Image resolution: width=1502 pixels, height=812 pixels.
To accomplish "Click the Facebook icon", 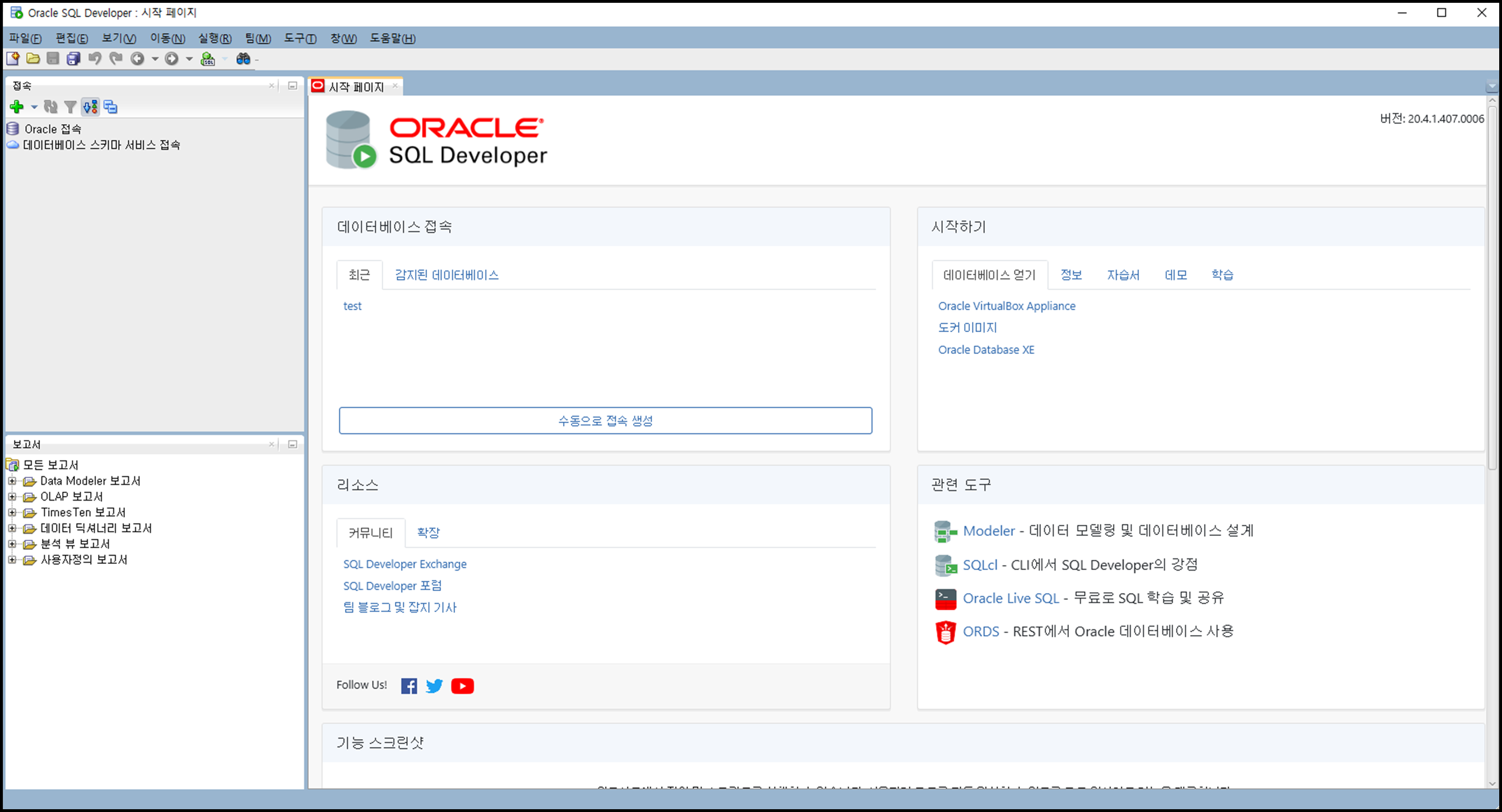I will [409, 685].
